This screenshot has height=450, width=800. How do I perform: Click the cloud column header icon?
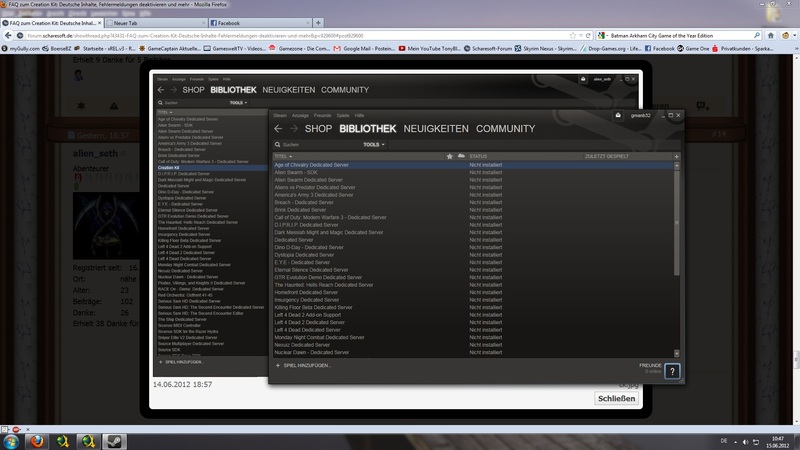click(x=460, y=157)
